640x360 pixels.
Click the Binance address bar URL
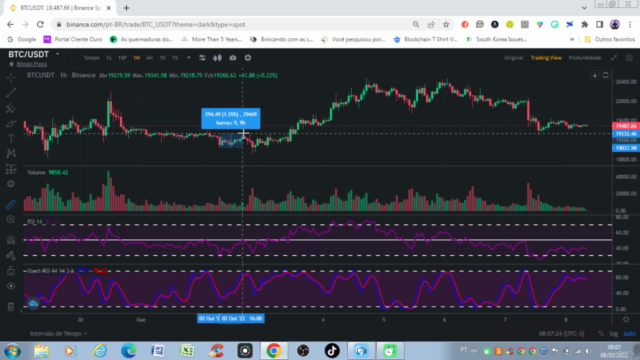156,24
